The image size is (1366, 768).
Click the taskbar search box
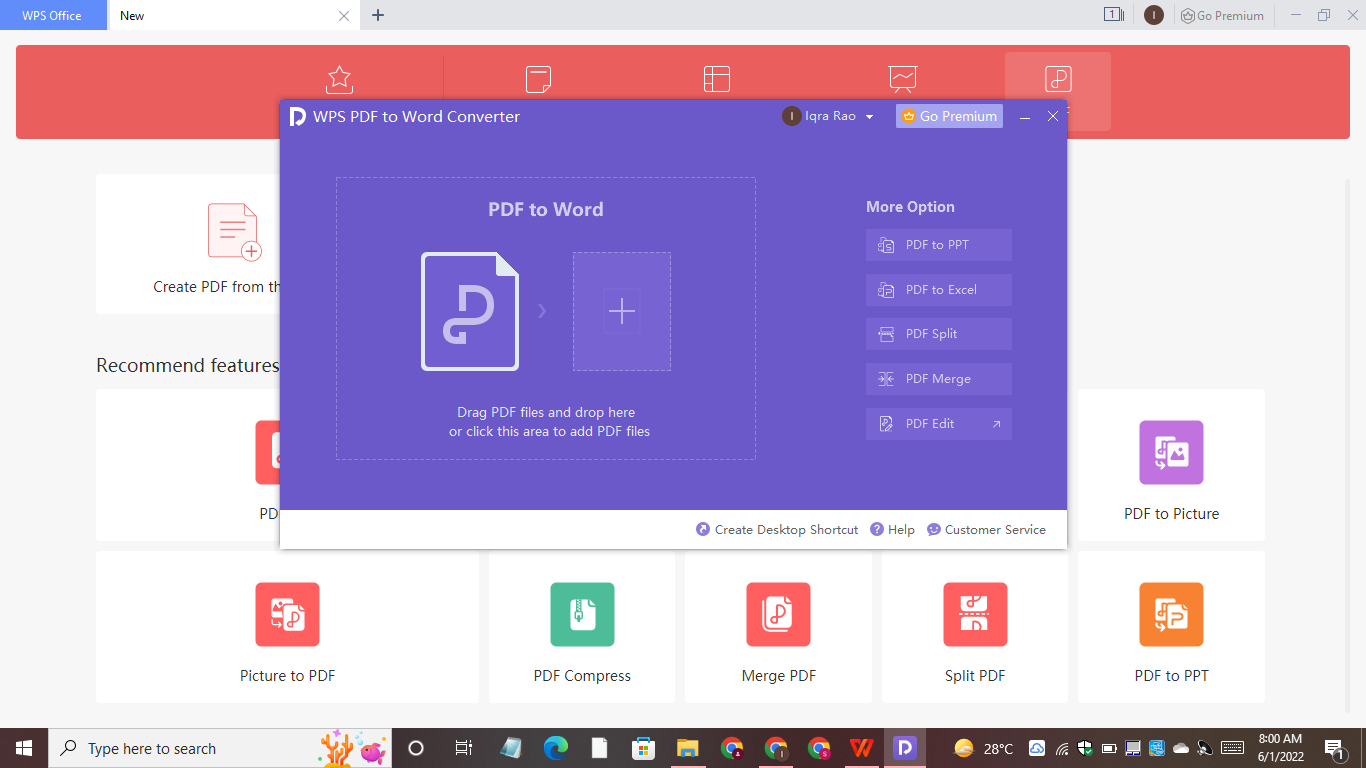[220, 748]
